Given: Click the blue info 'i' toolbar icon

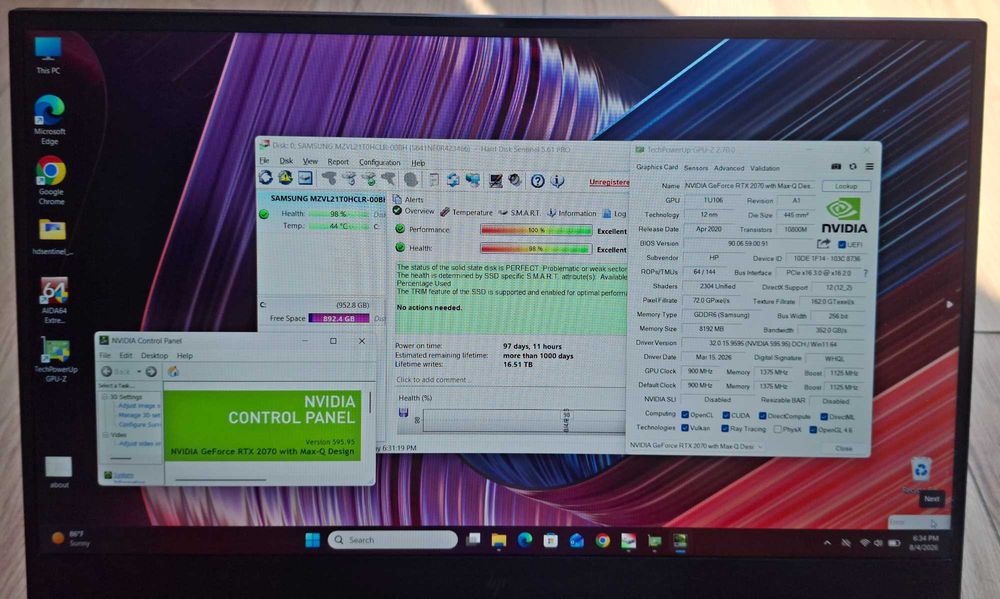Looking at the screenshot, I should pyautogui.click(x=557, y=181).
